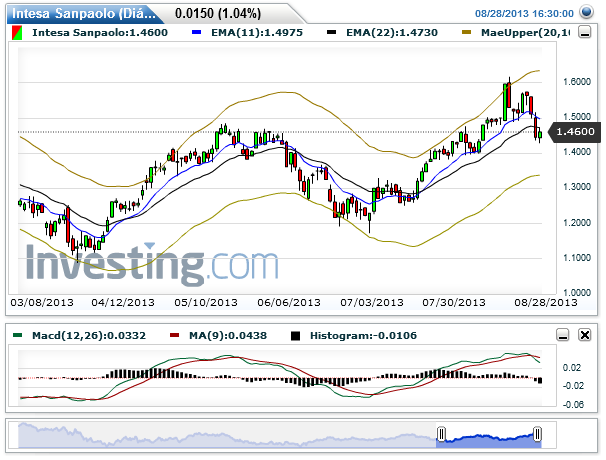Image resolution: width=606 pixels, height=460 pixels.
Task: Click the 1.1000 price axis label
Action: [x=577, y=257]
